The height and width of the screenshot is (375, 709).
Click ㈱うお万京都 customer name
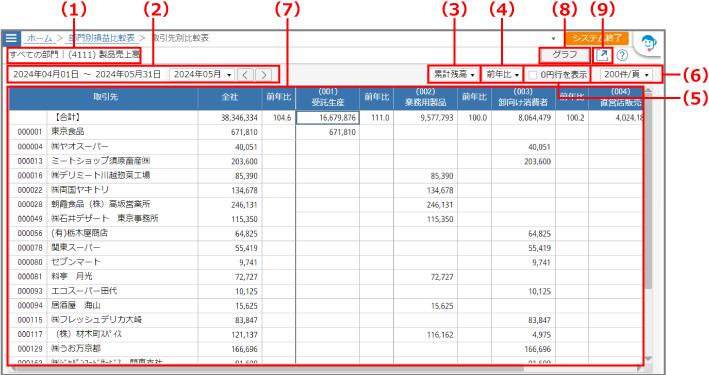76,349
